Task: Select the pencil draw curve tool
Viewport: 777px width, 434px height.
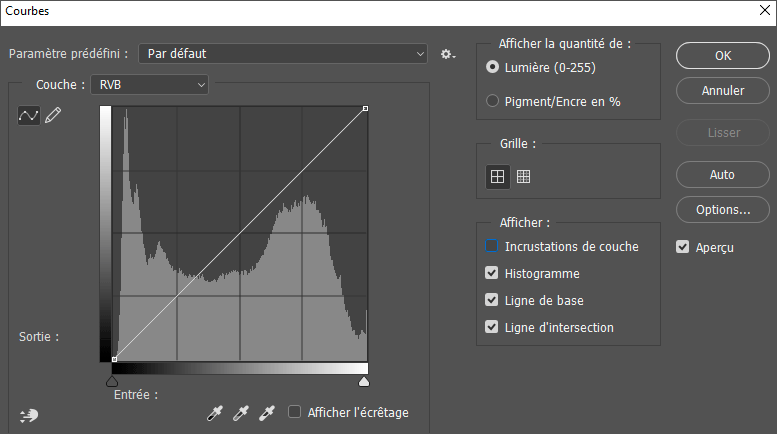Action: (x=53, y=116)
